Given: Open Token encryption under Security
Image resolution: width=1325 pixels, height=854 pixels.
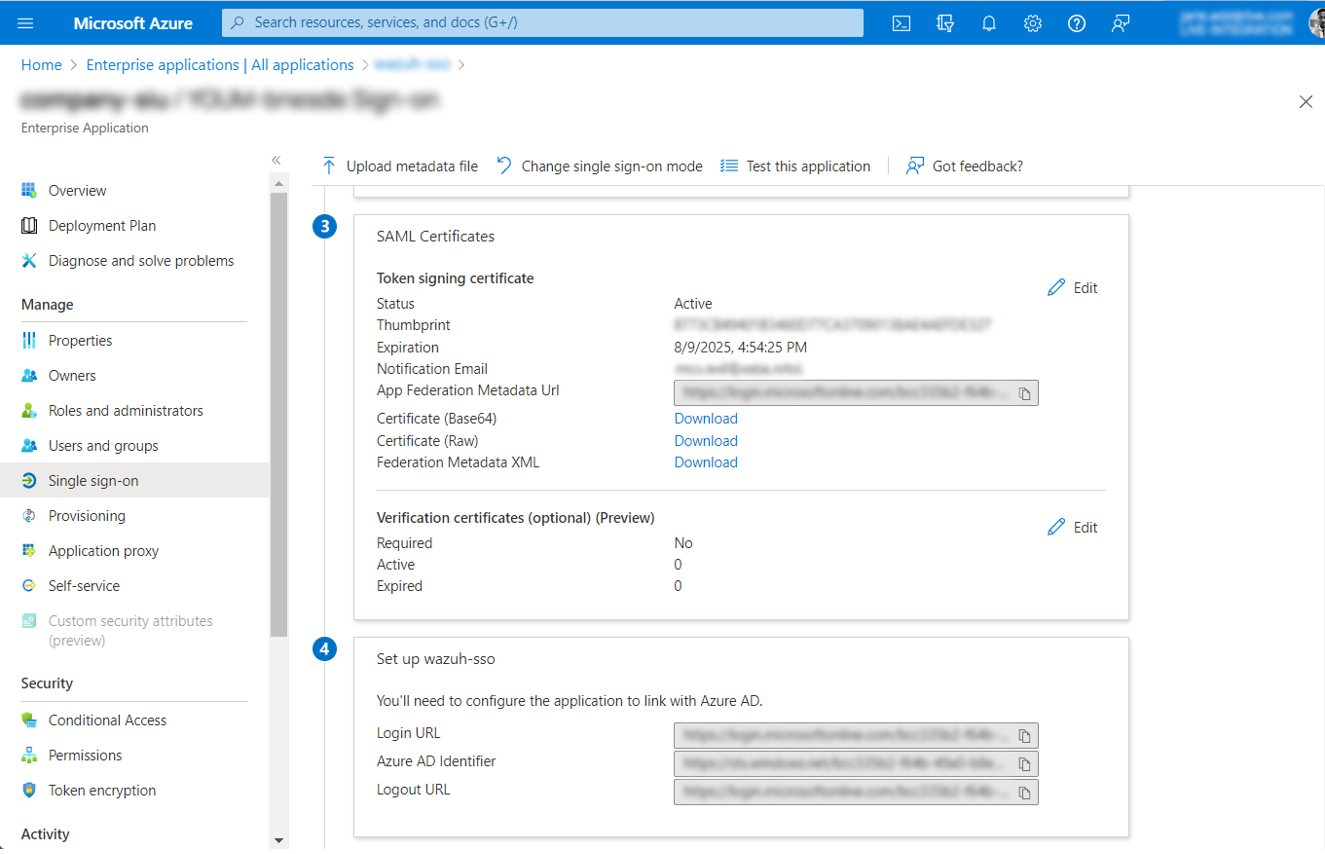Looking at the screenshot, I should click(x=102, y=790).
